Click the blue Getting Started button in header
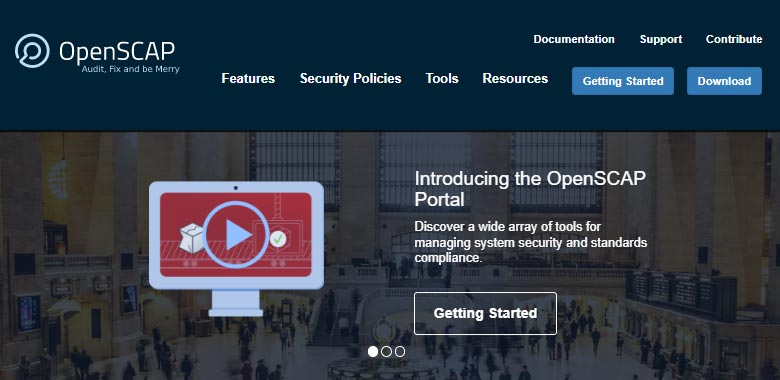Viewport: 780px width, 380px height. click(623, 81)
